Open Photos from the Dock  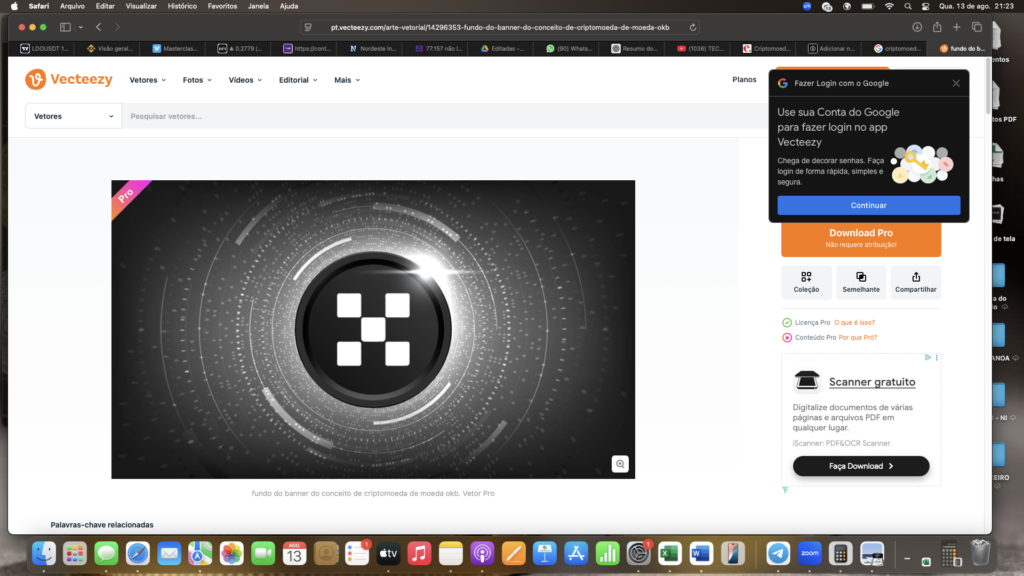point(232,554)
